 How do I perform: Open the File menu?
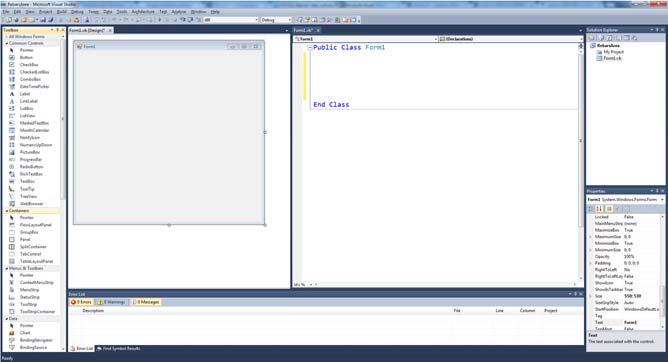pyautogui.click(x=6, y=12)
